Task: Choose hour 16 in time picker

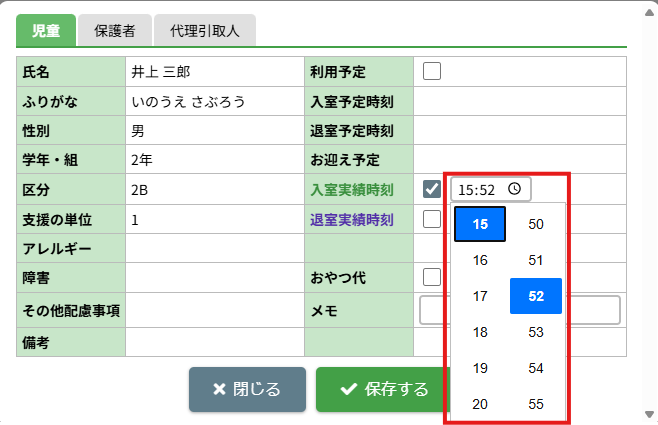Action: pos(480,260)
